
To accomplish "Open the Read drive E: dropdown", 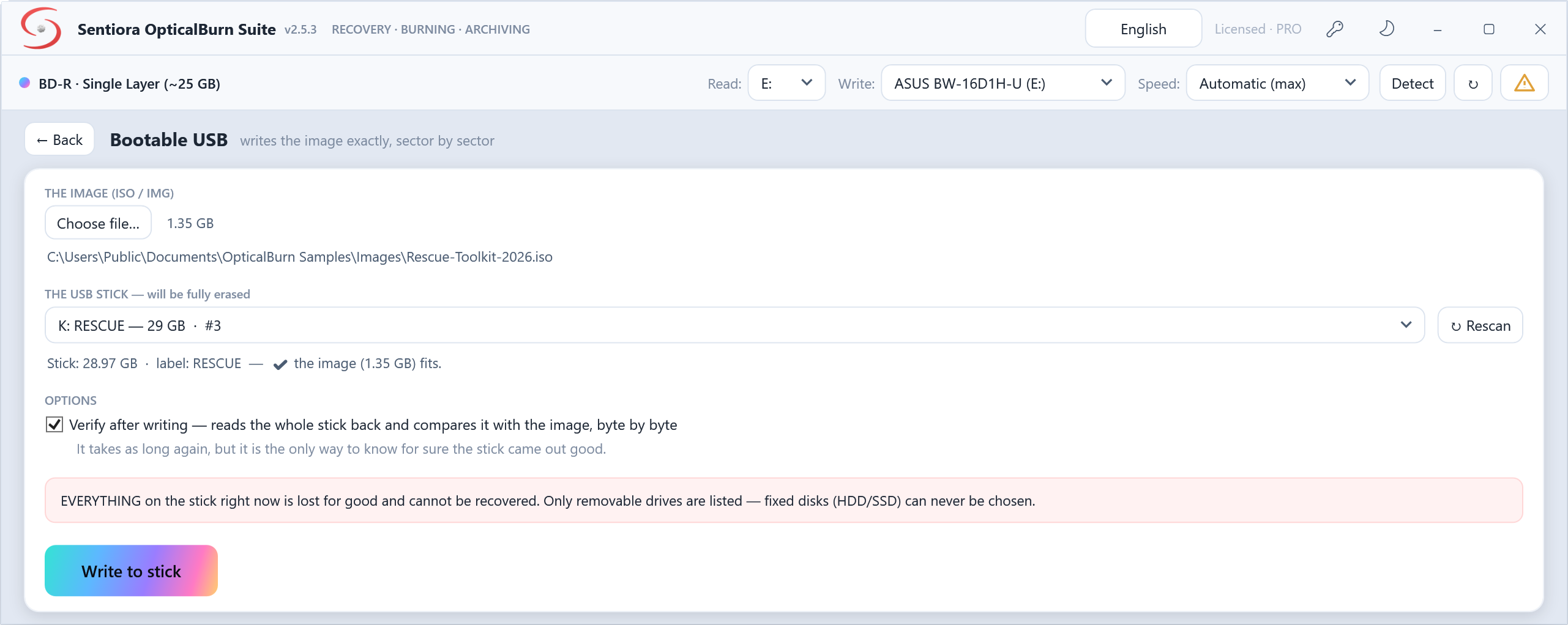I will point(786,83).
